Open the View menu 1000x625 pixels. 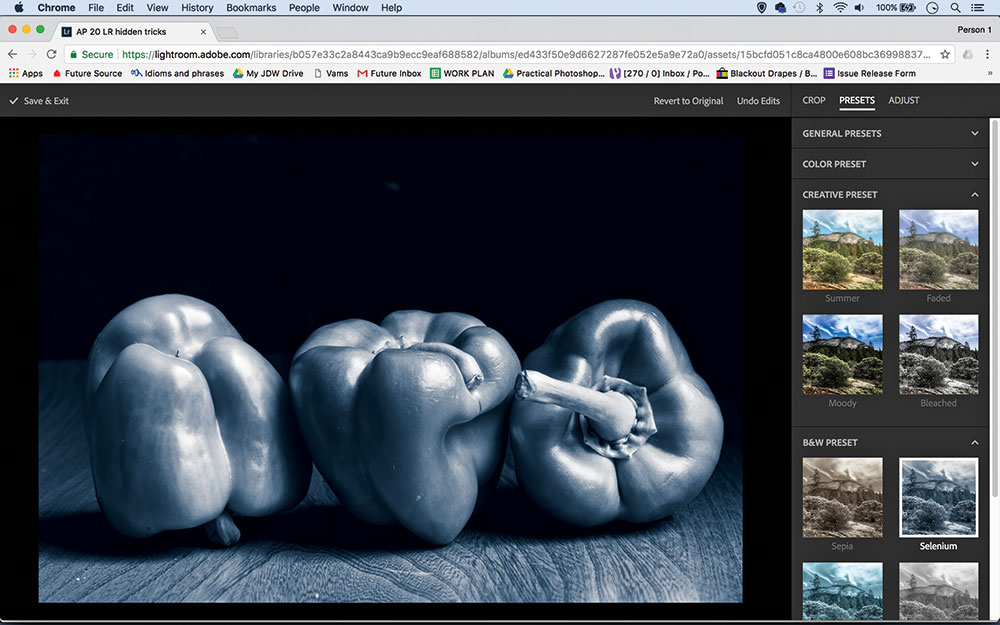tap(157, 8)
